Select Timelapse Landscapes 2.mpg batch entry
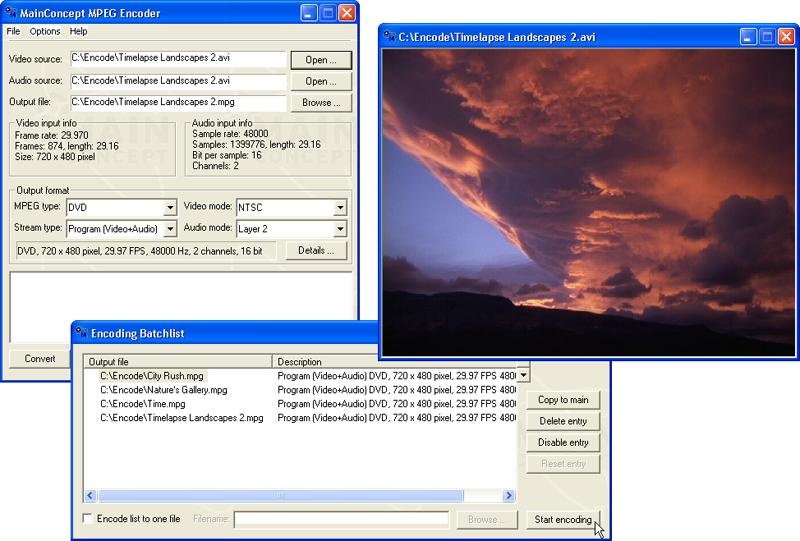The height and width of the screenshot is (541, 800). pos(181,417)
